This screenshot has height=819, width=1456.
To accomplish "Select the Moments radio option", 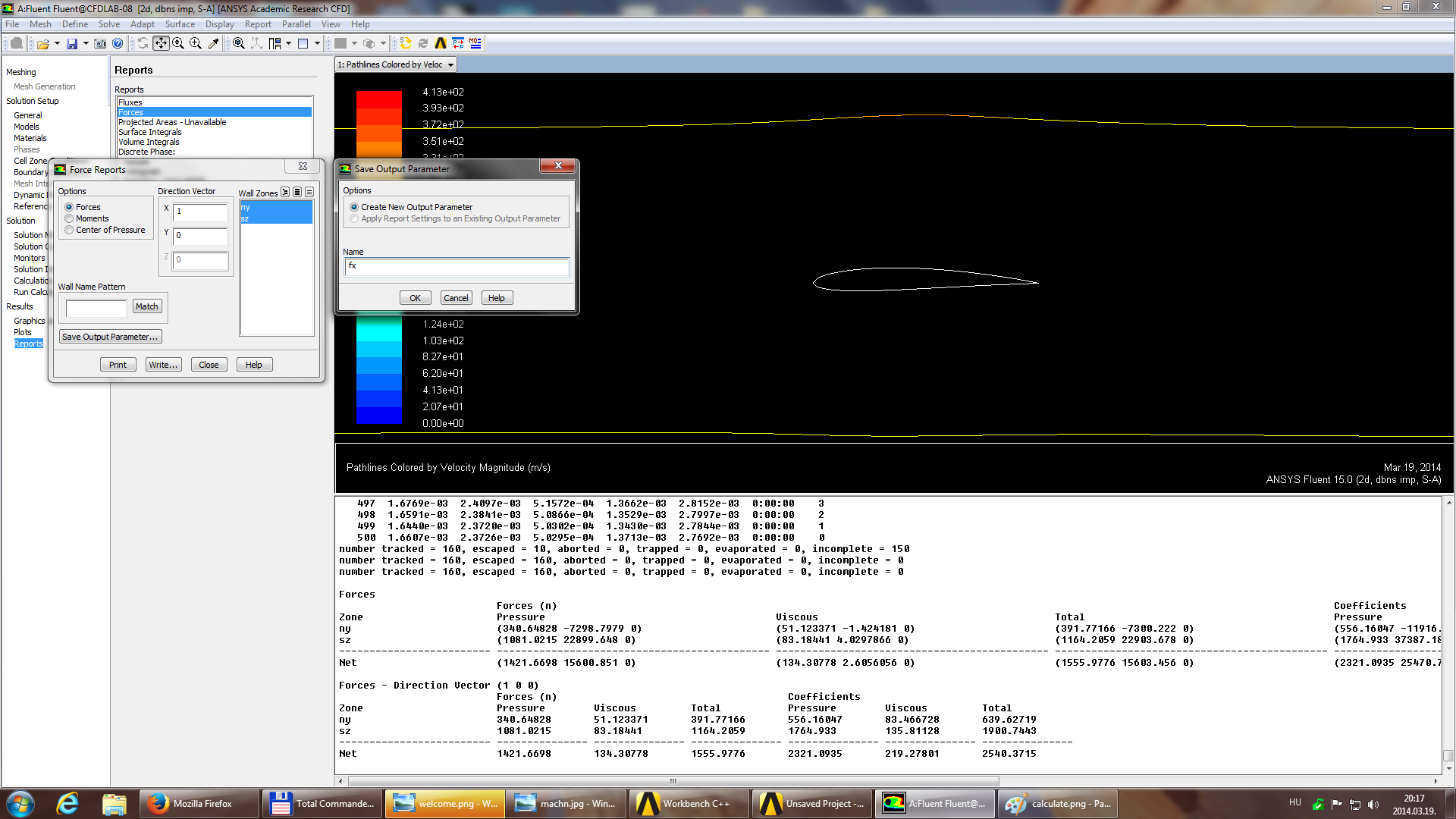I will click(x=69, y=218).
